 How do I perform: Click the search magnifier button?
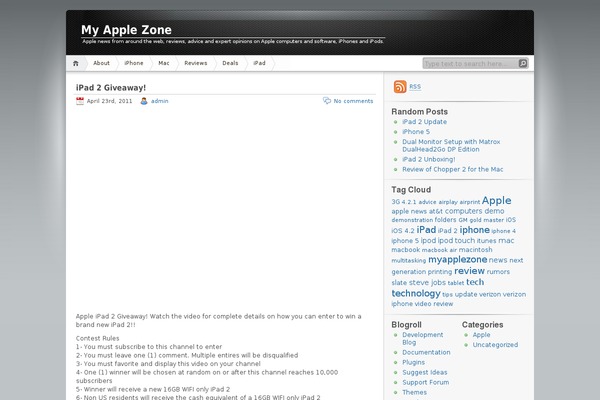[x=523, y=64]
